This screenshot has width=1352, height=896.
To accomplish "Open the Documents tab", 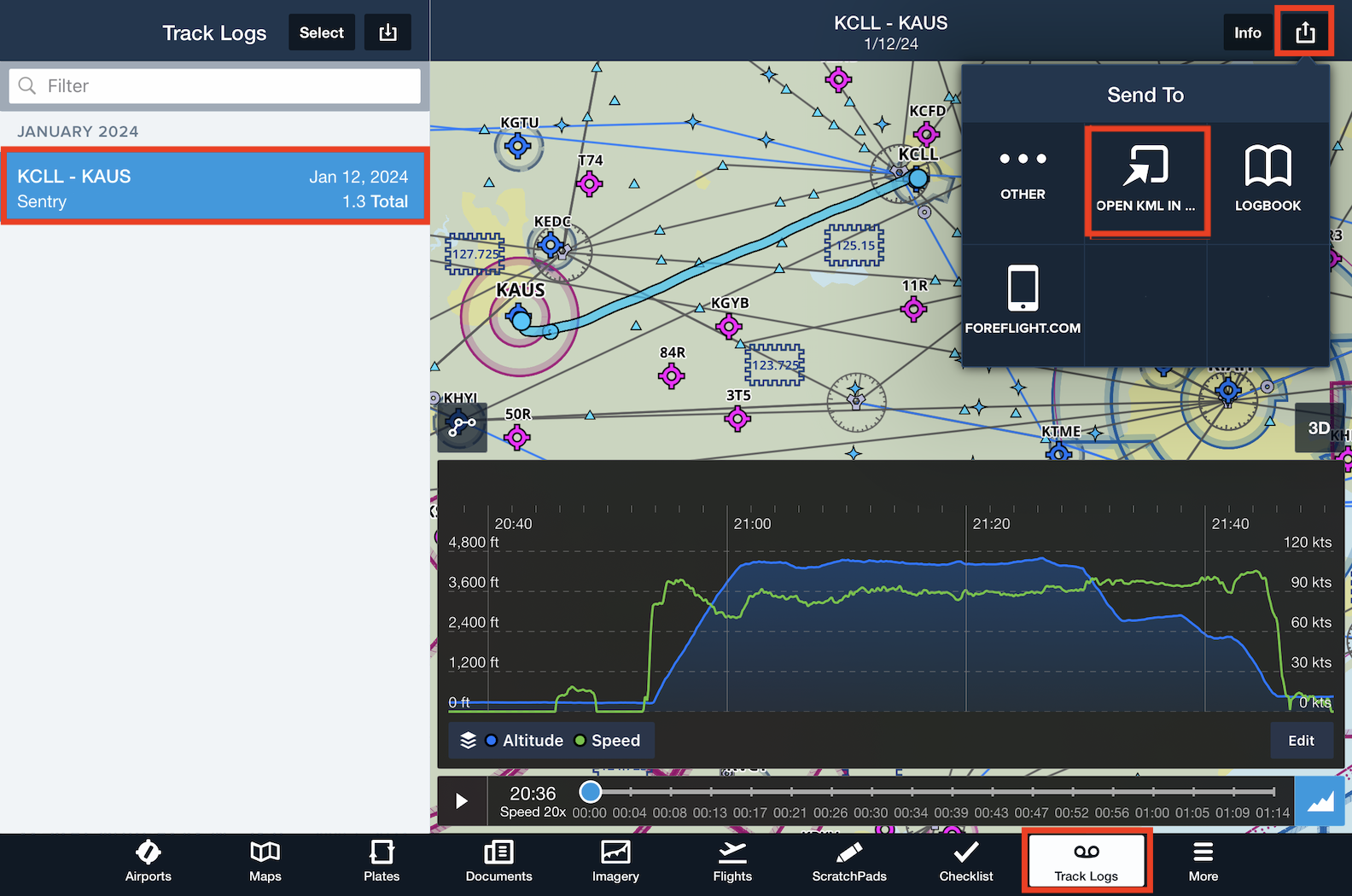I will pyautogui.click(x=498, y=862).
